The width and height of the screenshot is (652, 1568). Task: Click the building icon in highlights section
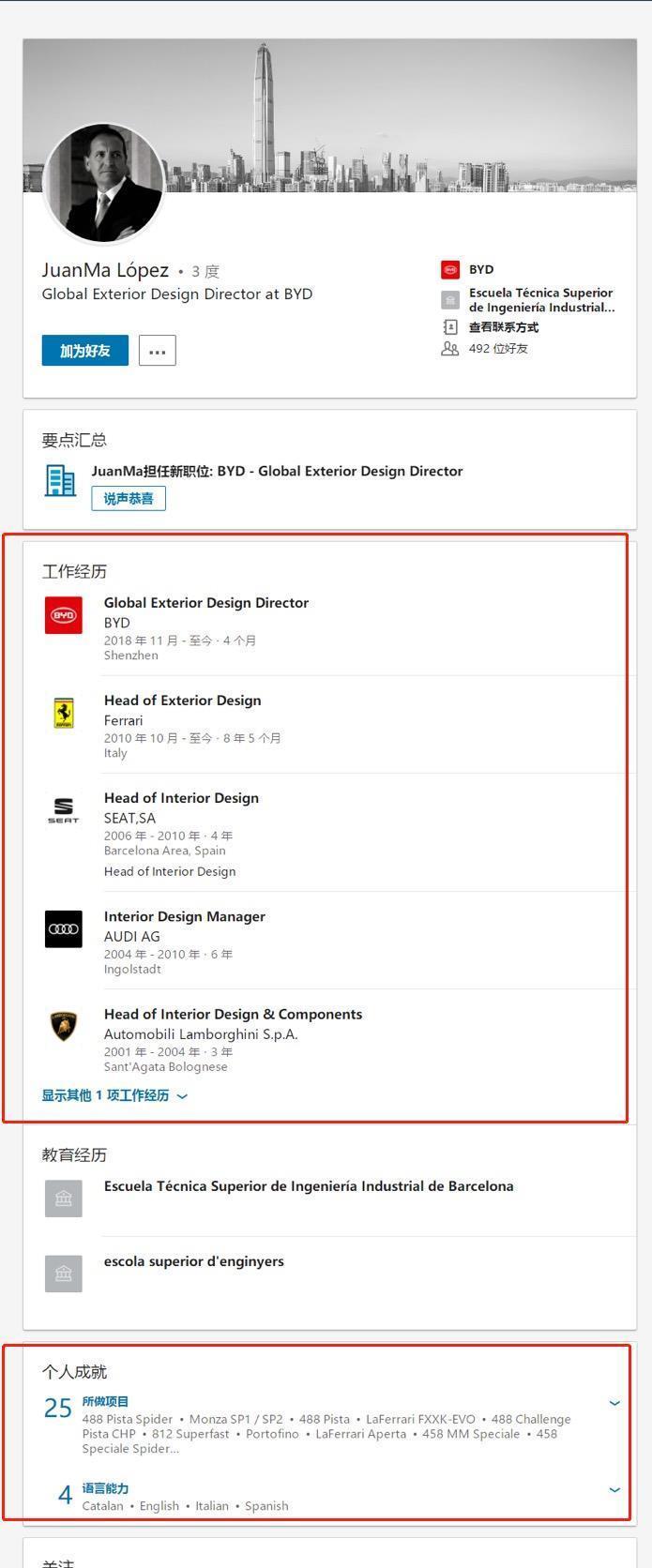click(x=61, y=480)
